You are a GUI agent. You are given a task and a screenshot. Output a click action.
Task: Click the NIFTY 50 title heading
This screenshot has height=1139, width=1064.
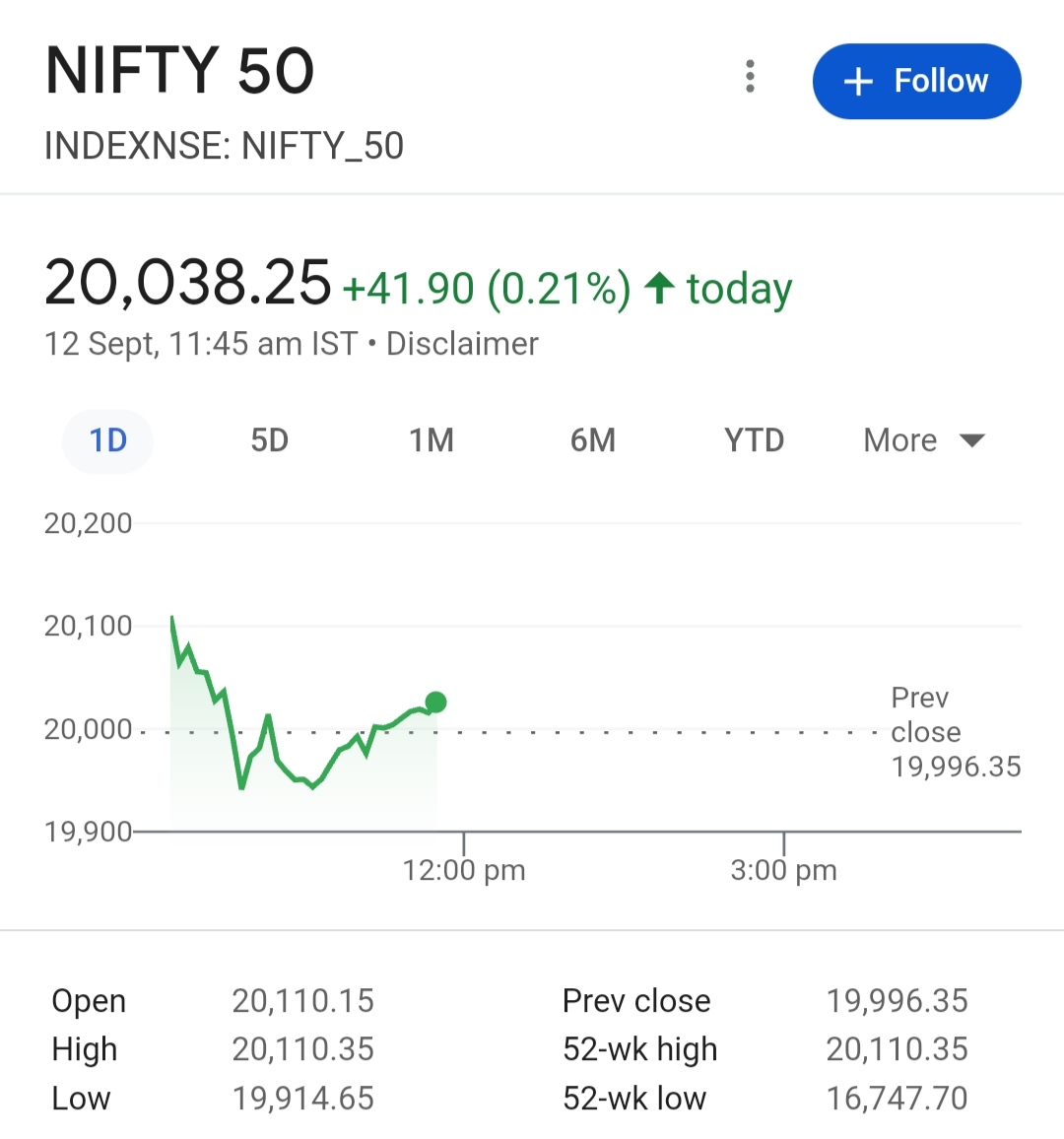(x=179, y=71)
